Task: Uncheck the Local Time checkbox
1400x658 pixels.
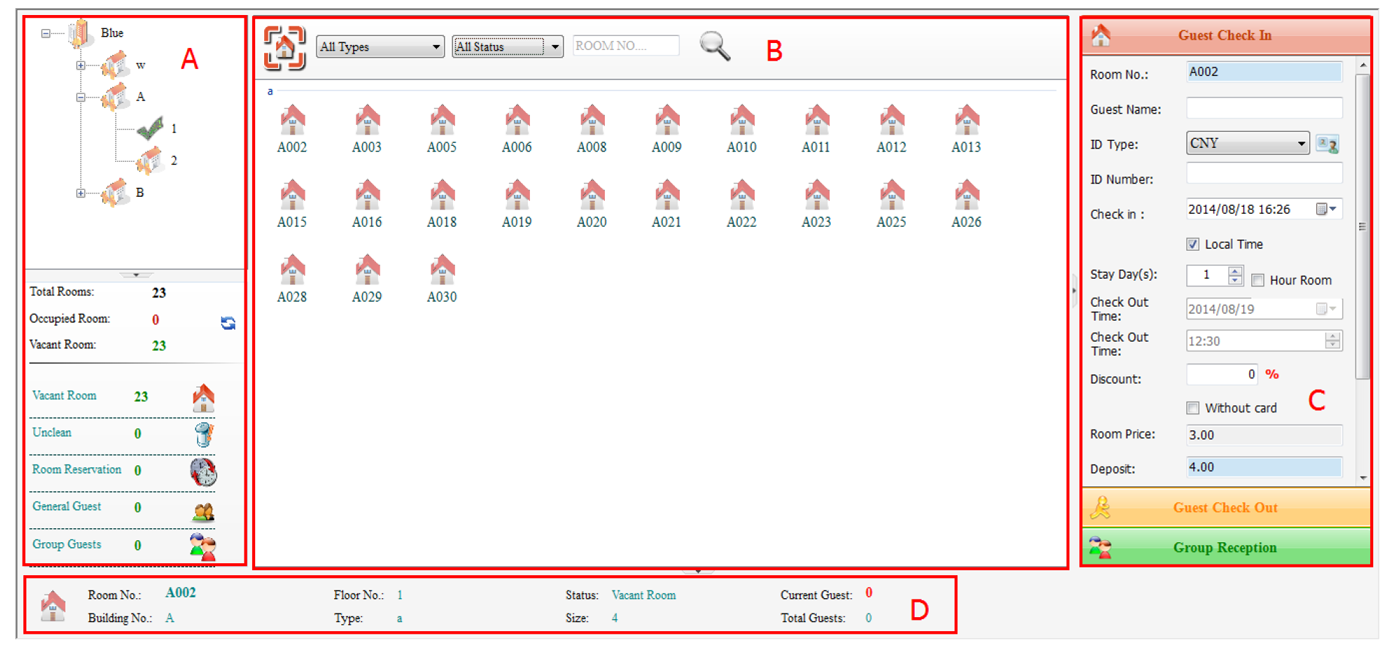Action: [x=1193, y=244]
